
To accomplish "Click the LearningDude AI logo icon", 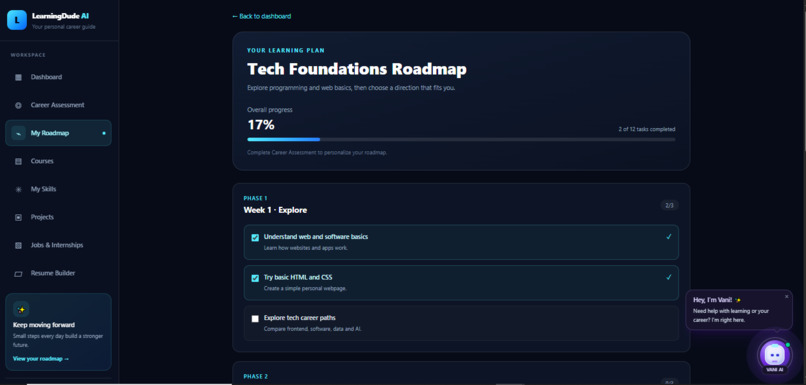I will click(x=16, y=20).
